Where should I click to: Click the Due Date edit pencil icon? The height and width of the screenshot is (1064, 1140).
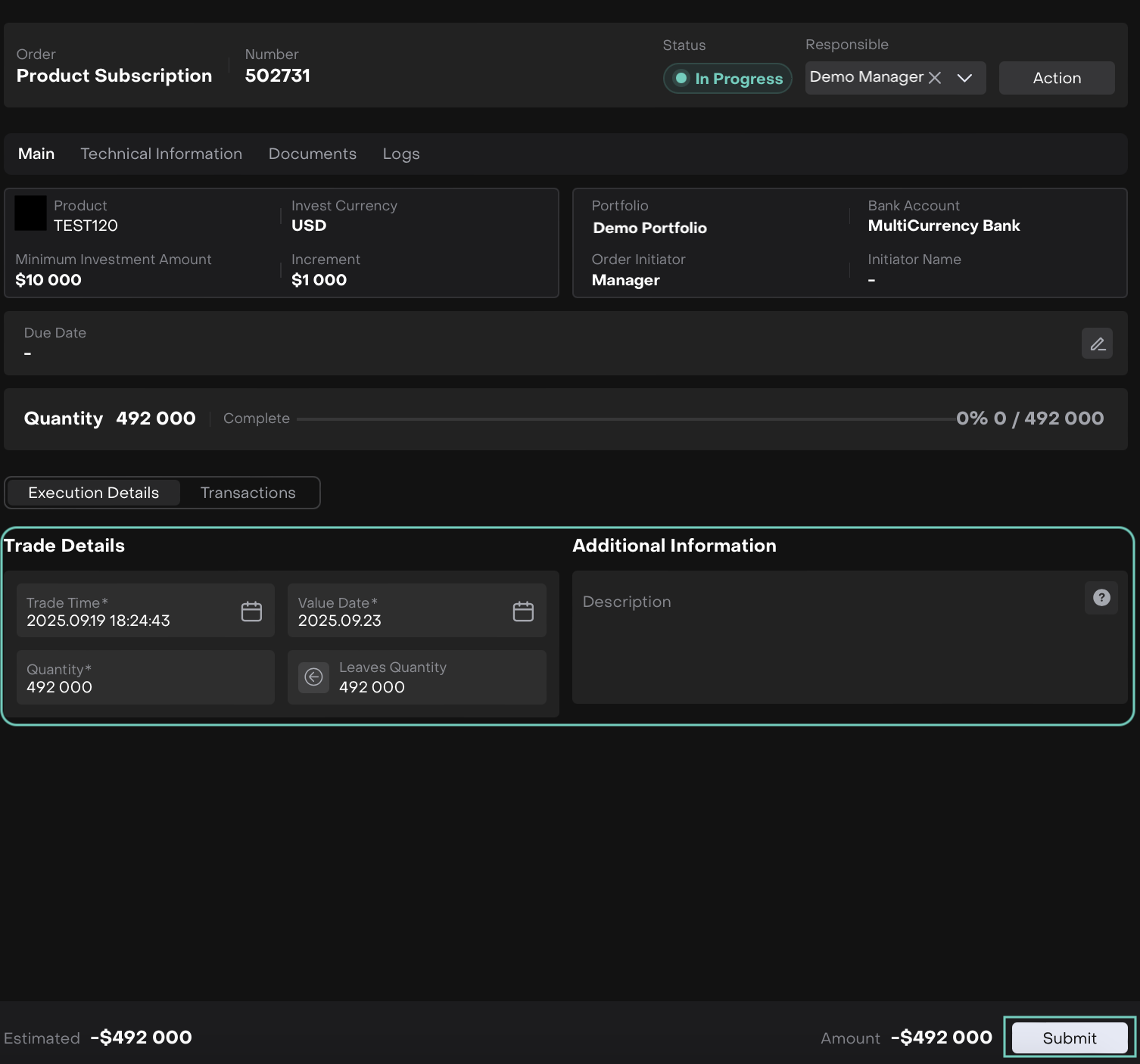1096,344
